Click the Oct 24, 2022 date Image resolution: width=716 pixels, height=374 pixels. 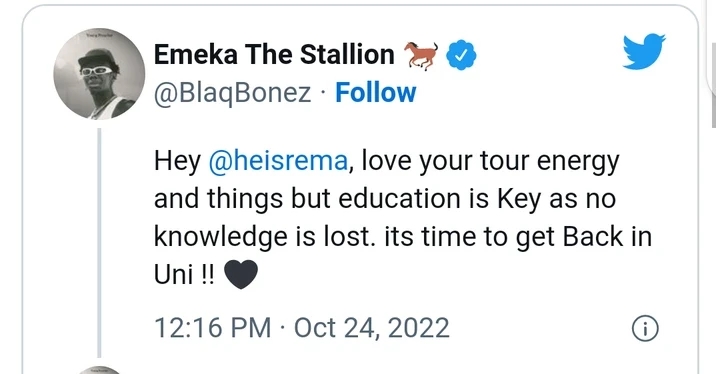(x=372, y=328)
